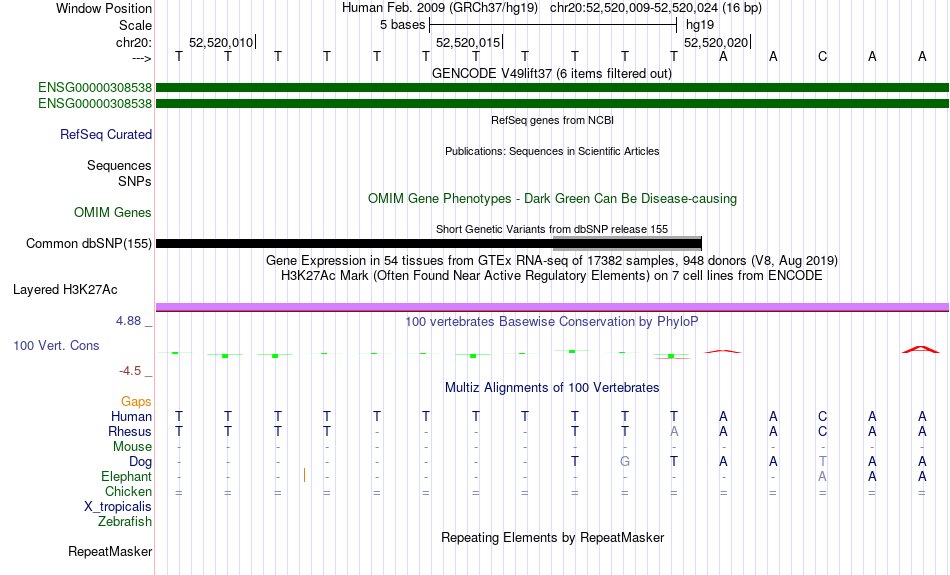The width and height of the screenshot is (950, 575).
Task: Select the RefSeq Curated track label
Action: click(106, 135)
